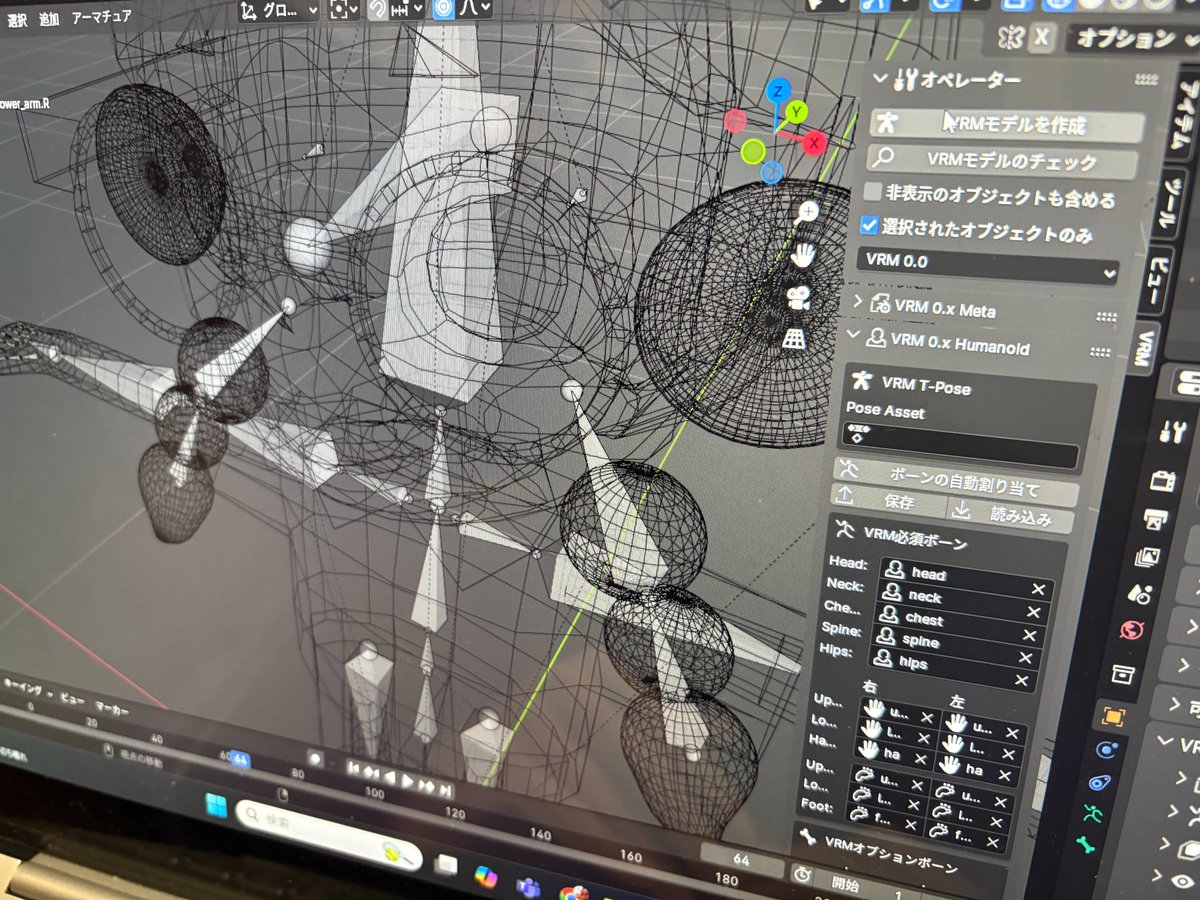Screen dimensions: 1200x900
Task: Expand the VRM 0.x Meta panel
Action: tap(857, 302)
